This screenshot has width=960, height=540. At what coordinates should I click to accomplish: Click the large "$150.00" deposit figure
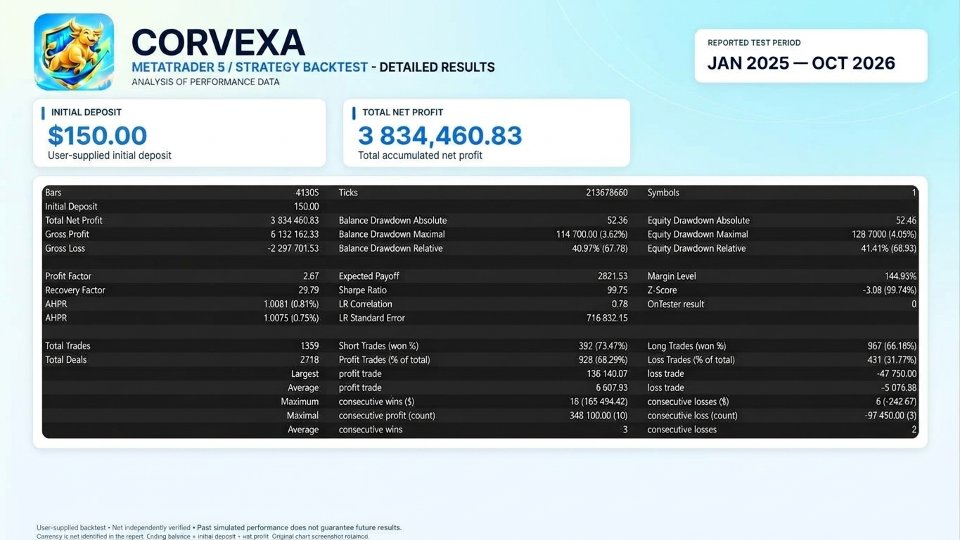97,135
